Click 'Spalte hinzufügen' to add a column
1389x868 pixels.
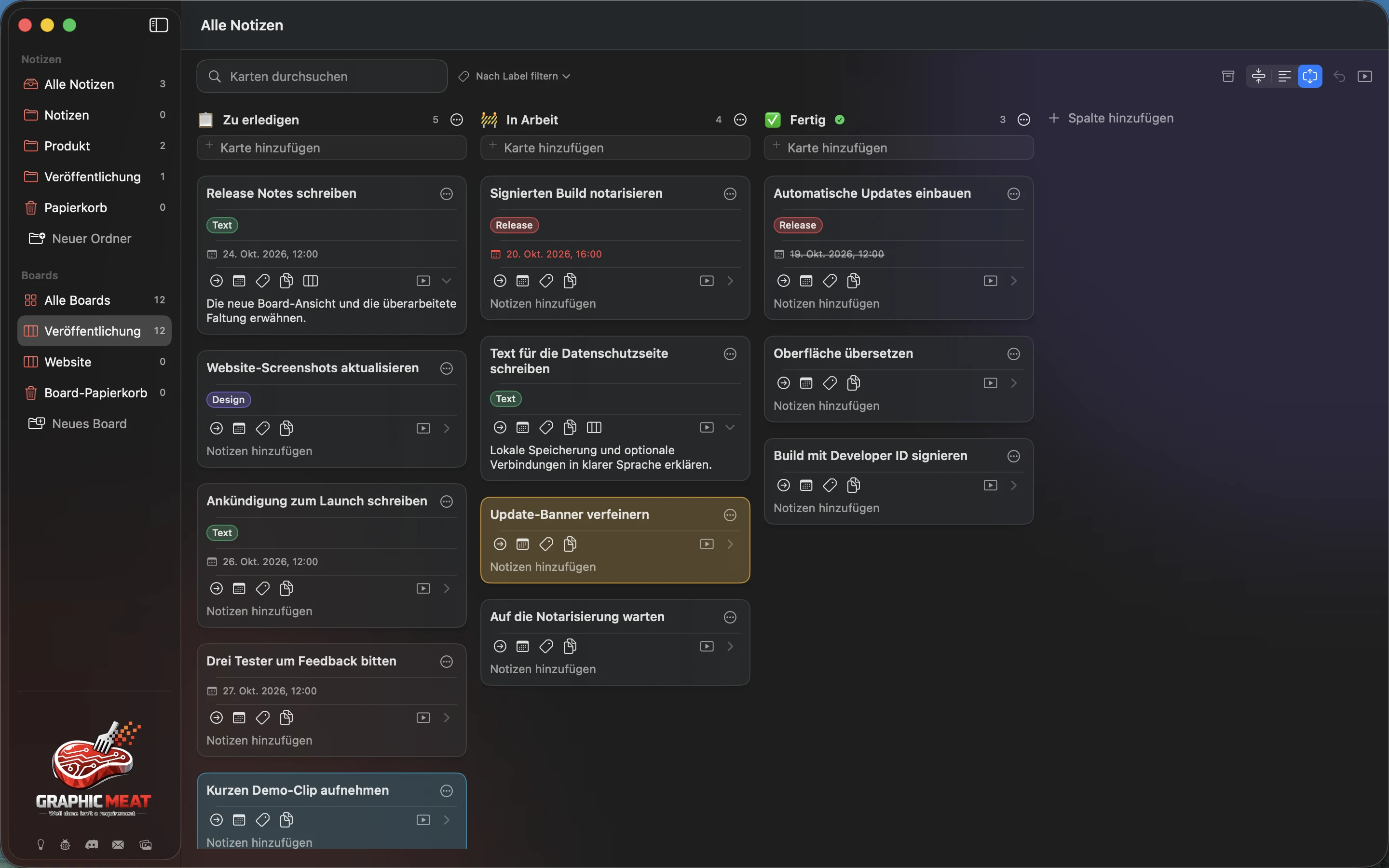[1111, 118]
